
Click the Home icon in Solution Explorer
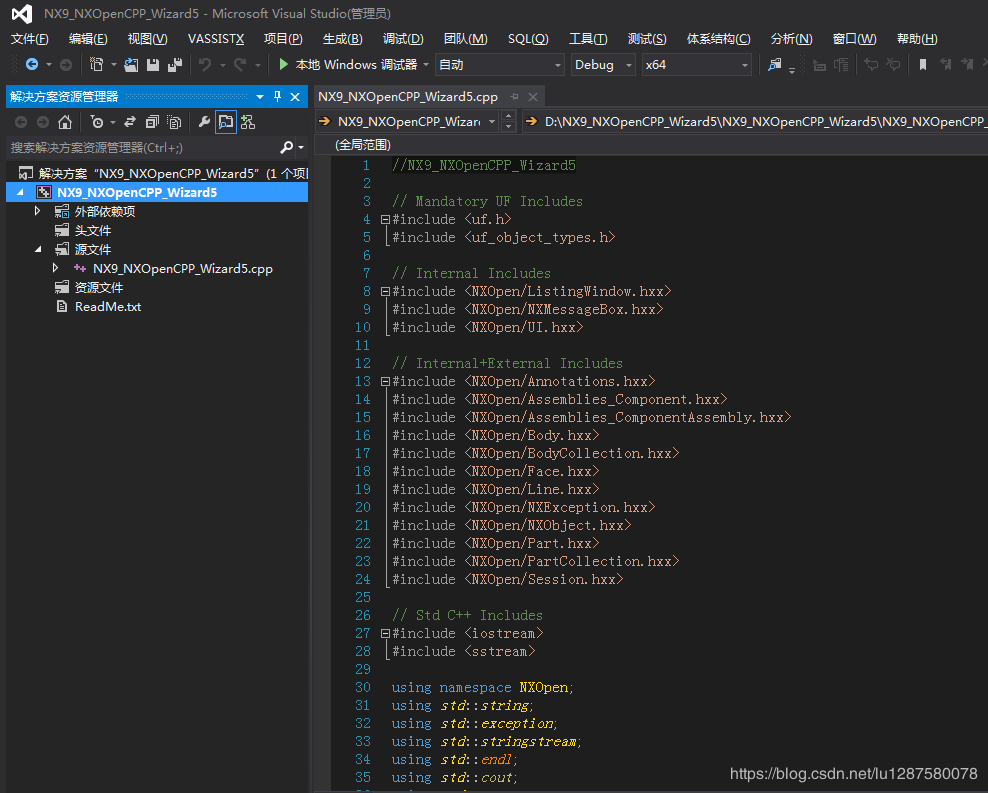[65, 122]
